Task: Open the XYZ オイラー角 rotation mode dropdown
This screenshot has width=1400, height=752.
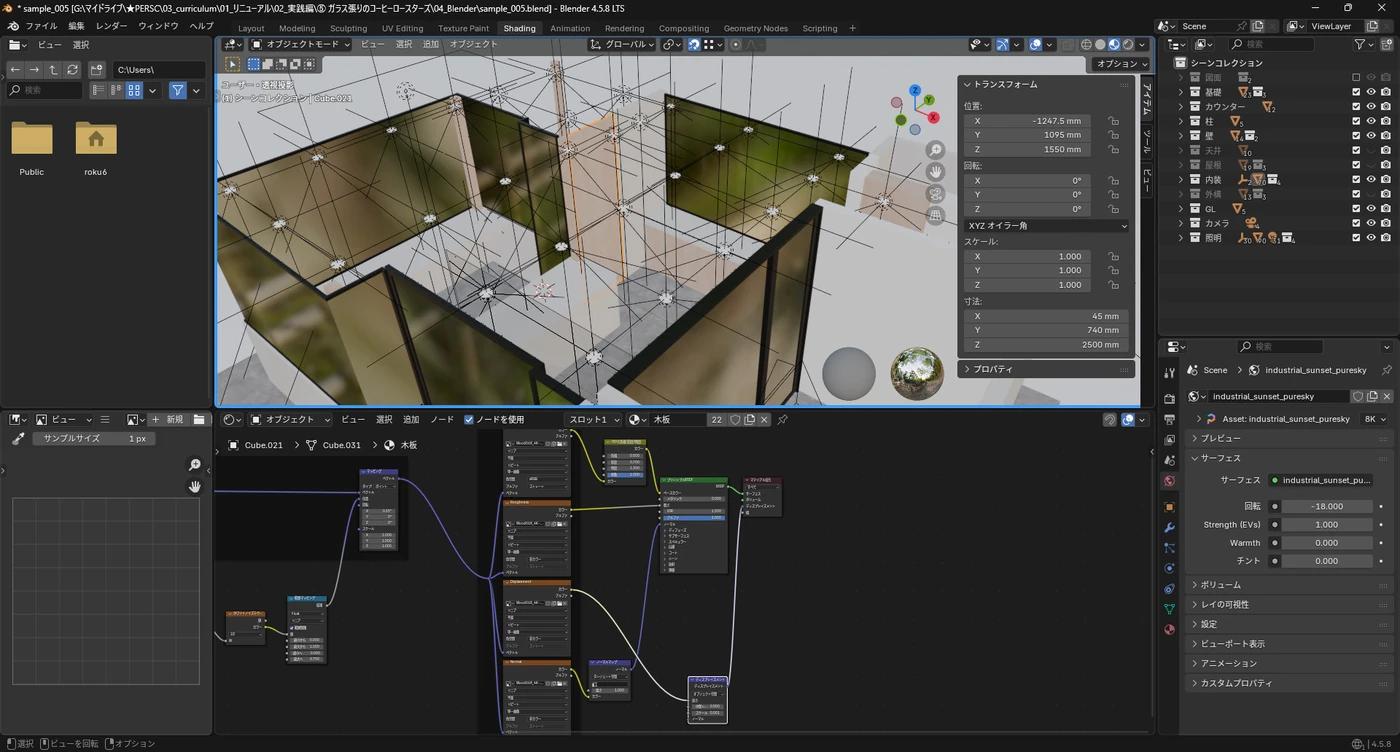Action: (x=1047, y=226)
